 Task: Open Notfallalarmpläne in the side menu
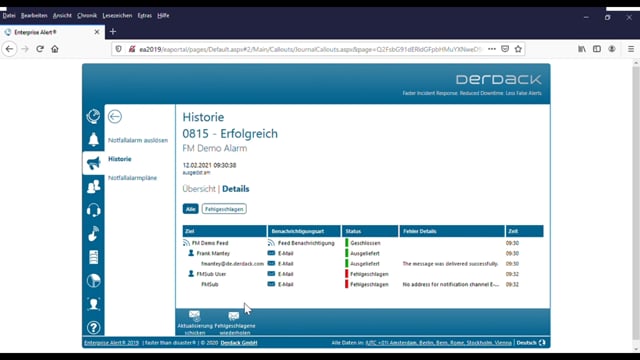click(132, 178)
